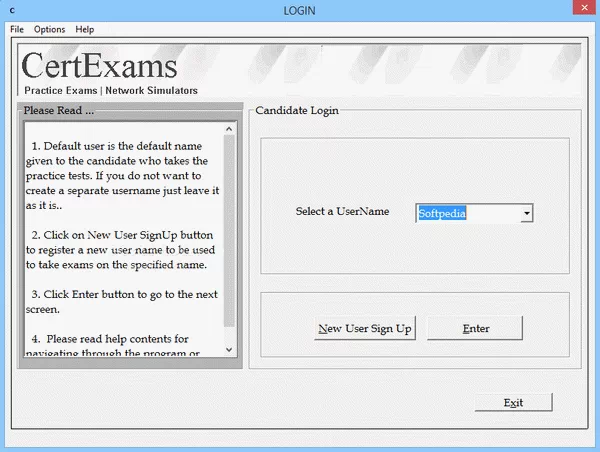
Task: Open the File menu
Action: tap(17, 29)
